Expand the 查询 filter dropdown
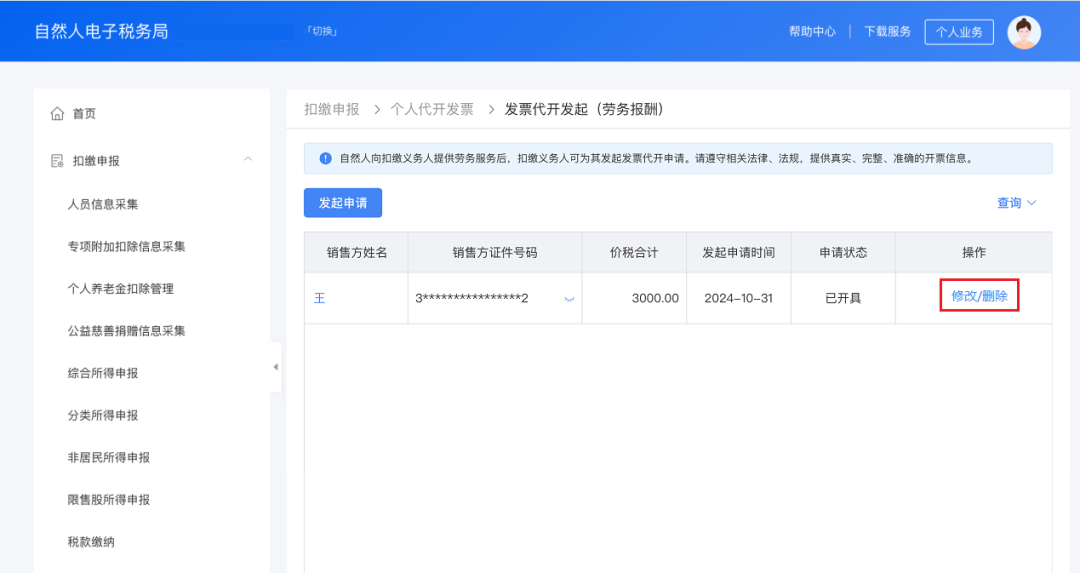 (x=1017, y=203)
